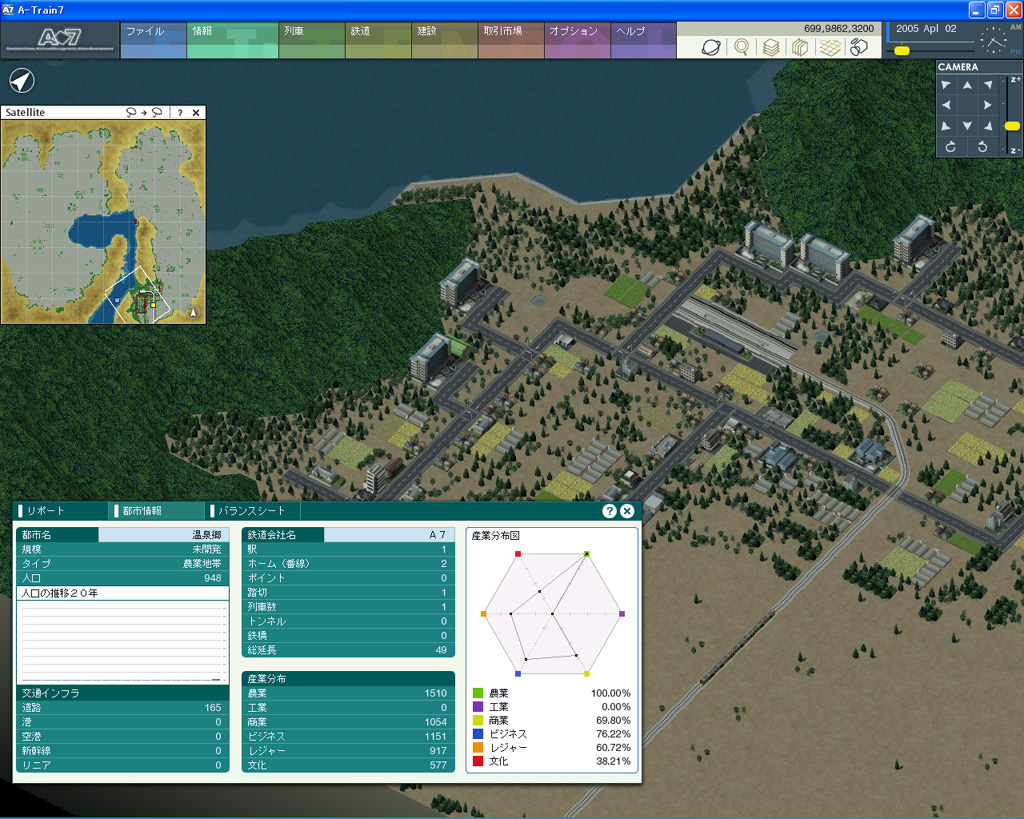Move camera left with the left arrow
The height and width of the screenshot is (819, 1024).
click(x=946, y=105)
